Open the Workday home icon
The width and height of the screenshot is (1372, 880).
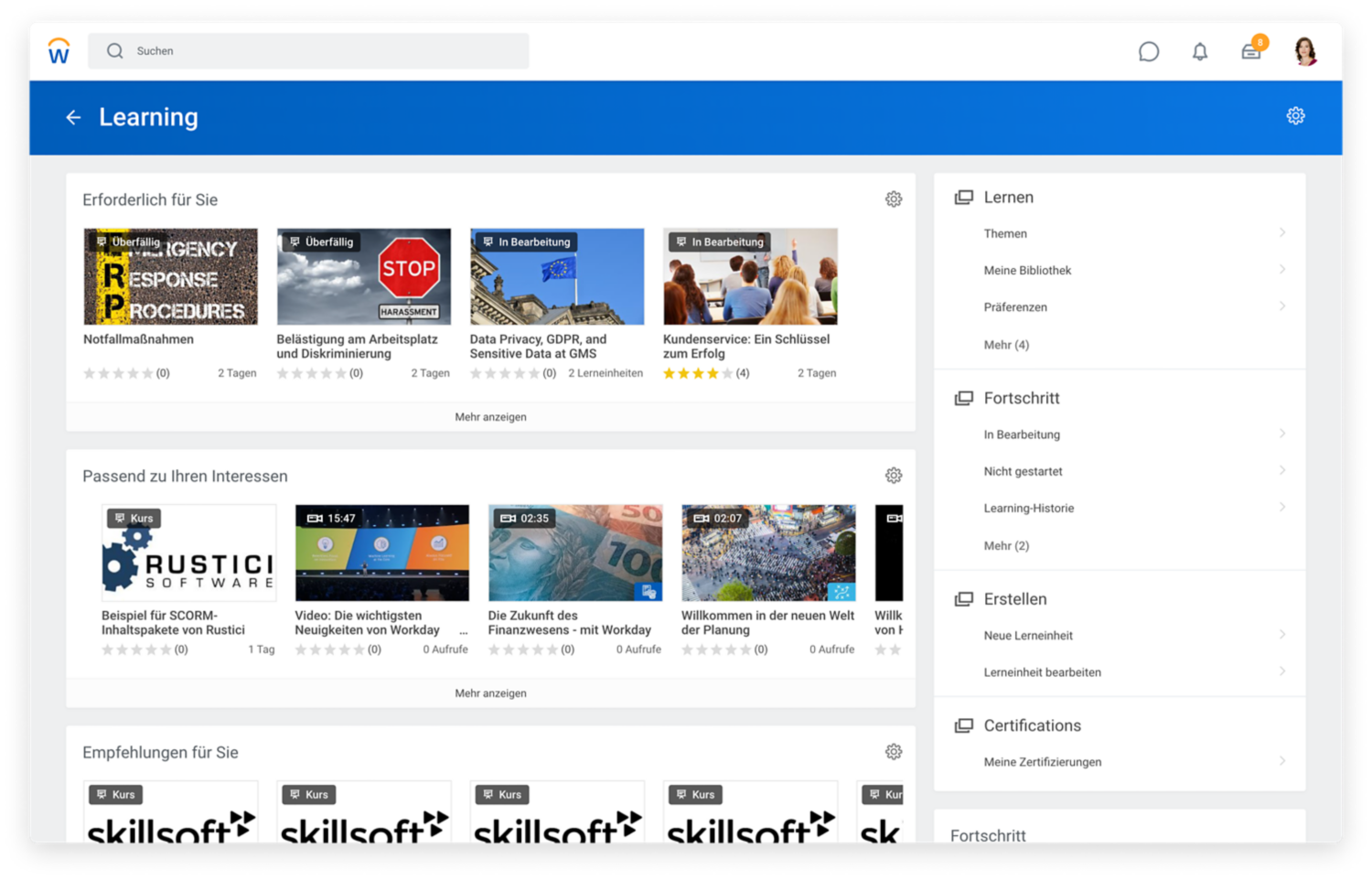click(59, 51)
